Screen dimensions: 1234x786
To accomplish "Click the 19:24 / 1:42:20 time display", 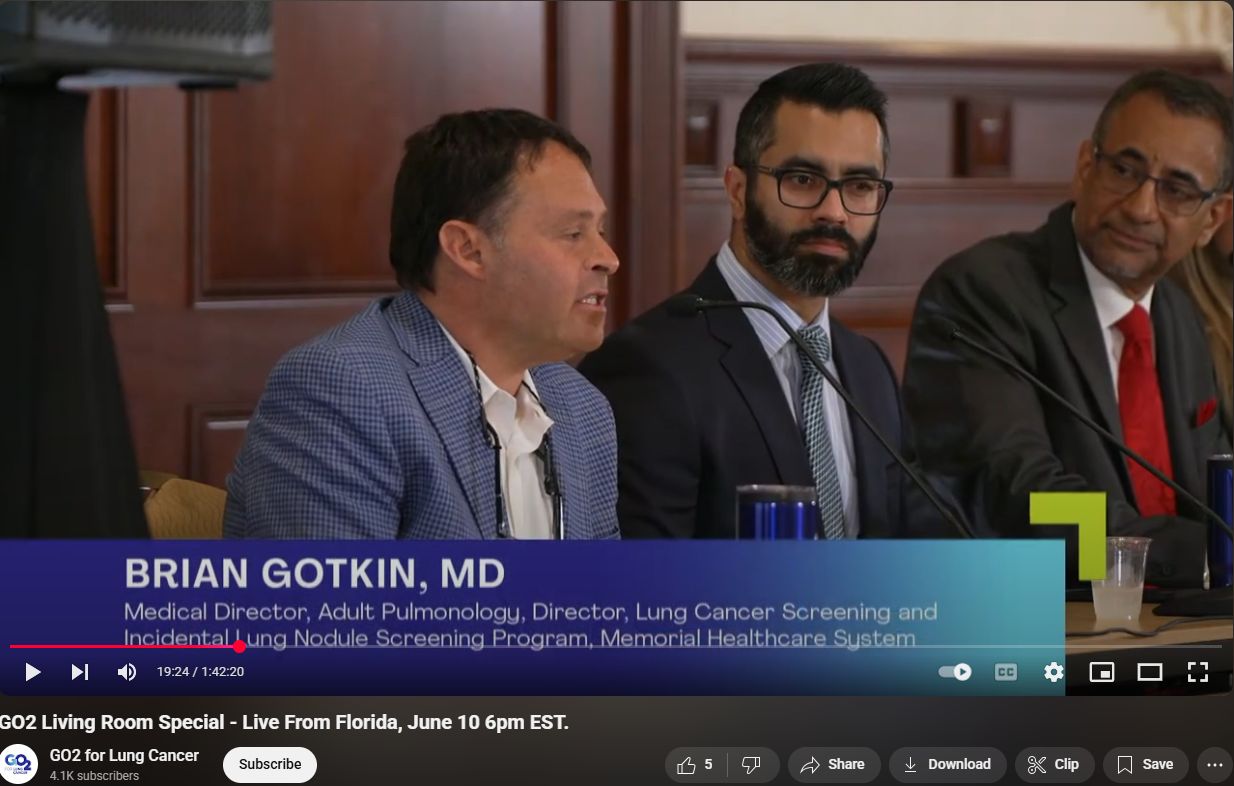I will 200,672.
